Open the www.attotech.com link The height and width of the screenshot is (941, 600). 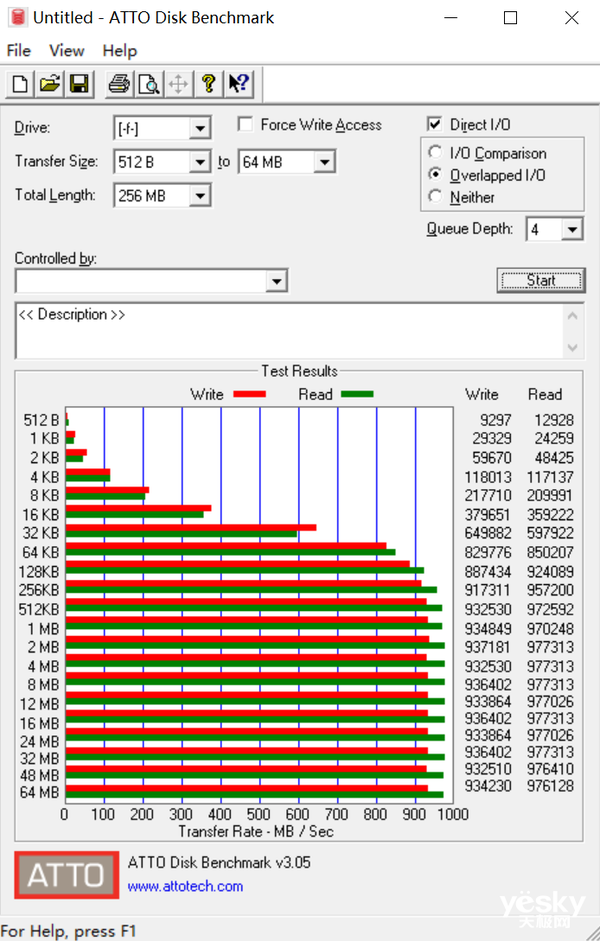click(185, 886)
